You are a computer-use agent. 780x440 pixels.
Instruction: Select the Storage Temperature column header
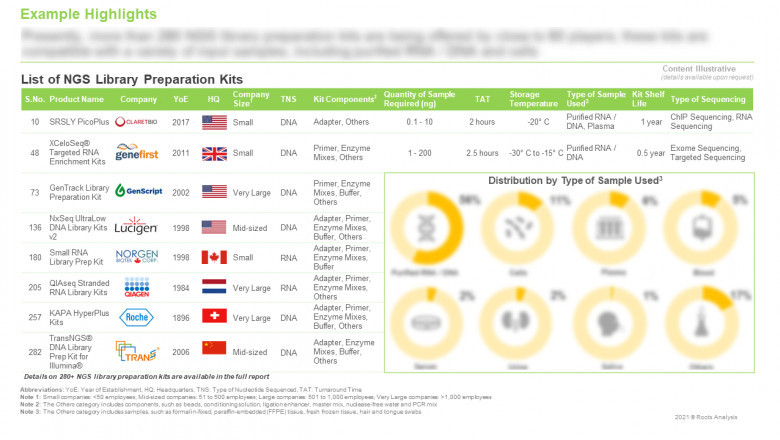(531, 99)
